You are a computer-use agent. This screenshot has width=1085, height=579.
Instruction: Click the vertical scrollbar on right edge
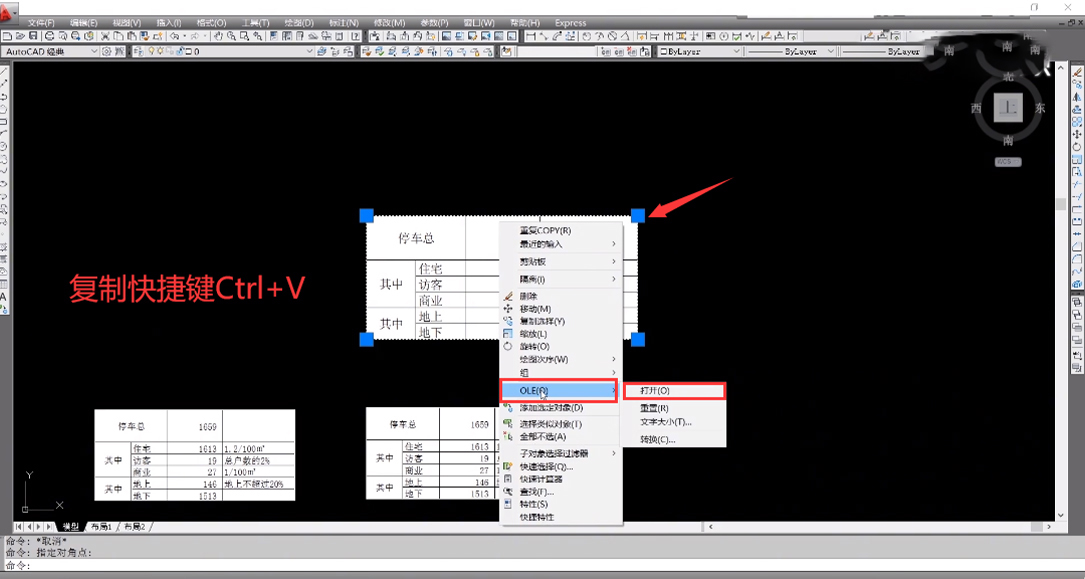click(x=1060, y=291)
